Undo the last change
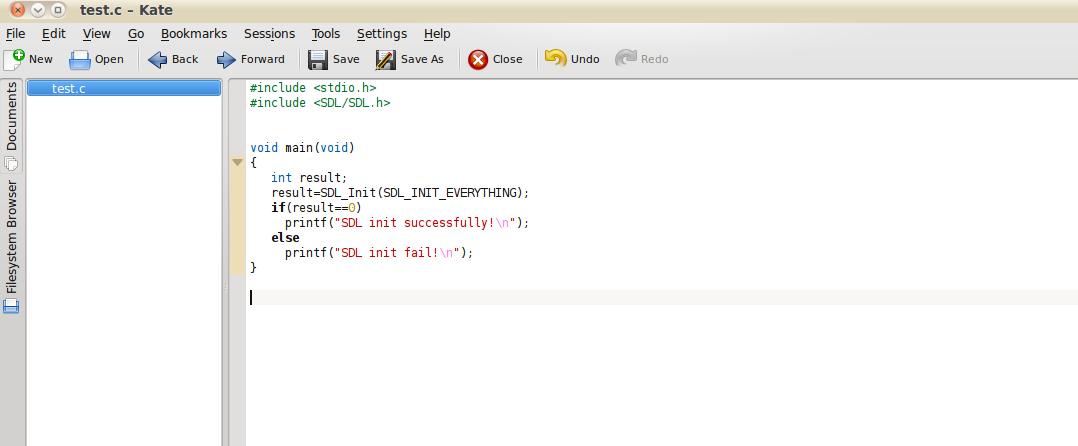 (x=555, y=59)
